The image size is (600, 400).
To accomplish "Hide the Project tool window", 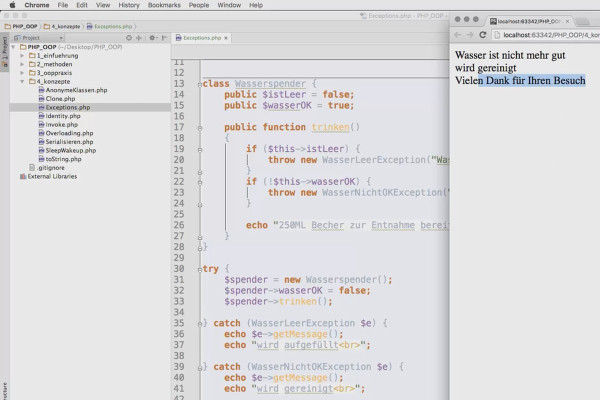I will (165, 38).
